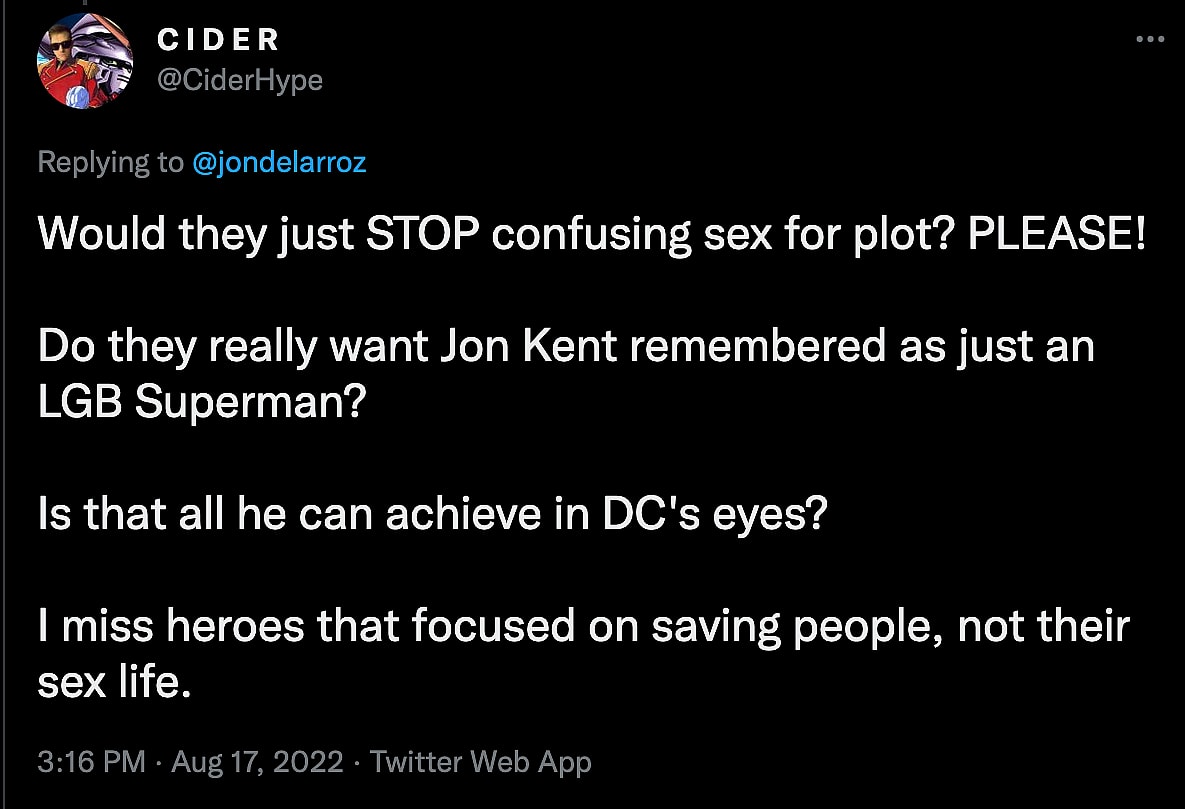Open the more options ellipsis menu
The height and width of the screenshot is (809, 1185).
tap(1151, 40)
